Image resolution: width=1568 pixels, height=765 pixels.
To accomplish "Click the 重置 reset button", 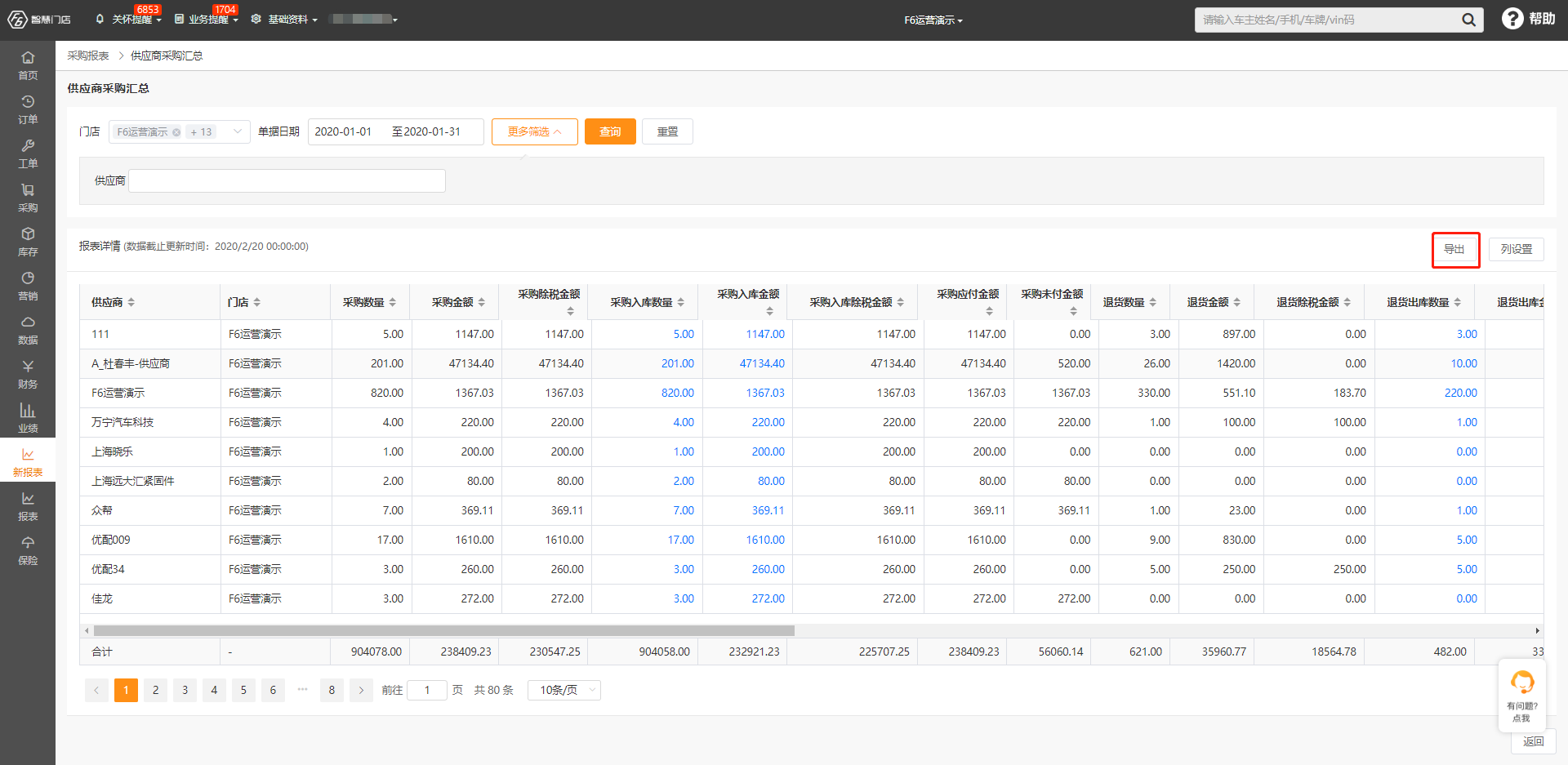I will pyautogui.click(x=667, y=131).
